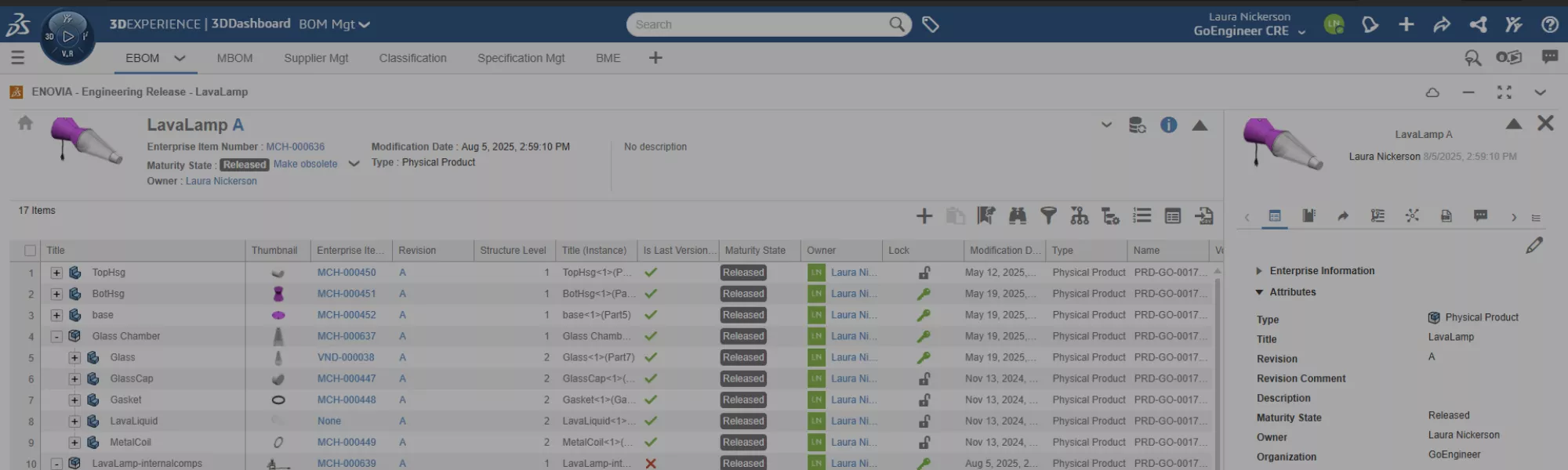Click the home icon beside the LavaLamp thumbnail
Viewport: 1568px width, 470px height.
pos(25,123)
